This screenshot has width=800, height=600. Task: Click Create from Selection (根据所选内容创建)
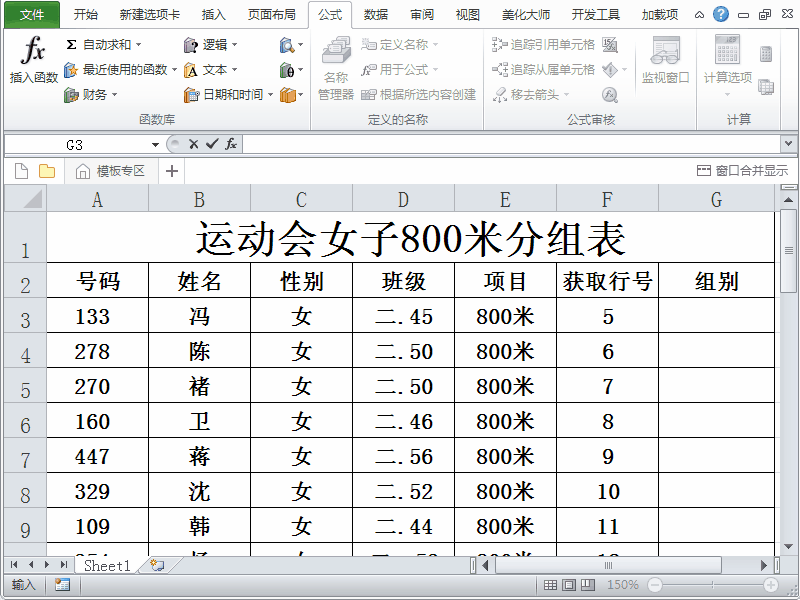418,94
